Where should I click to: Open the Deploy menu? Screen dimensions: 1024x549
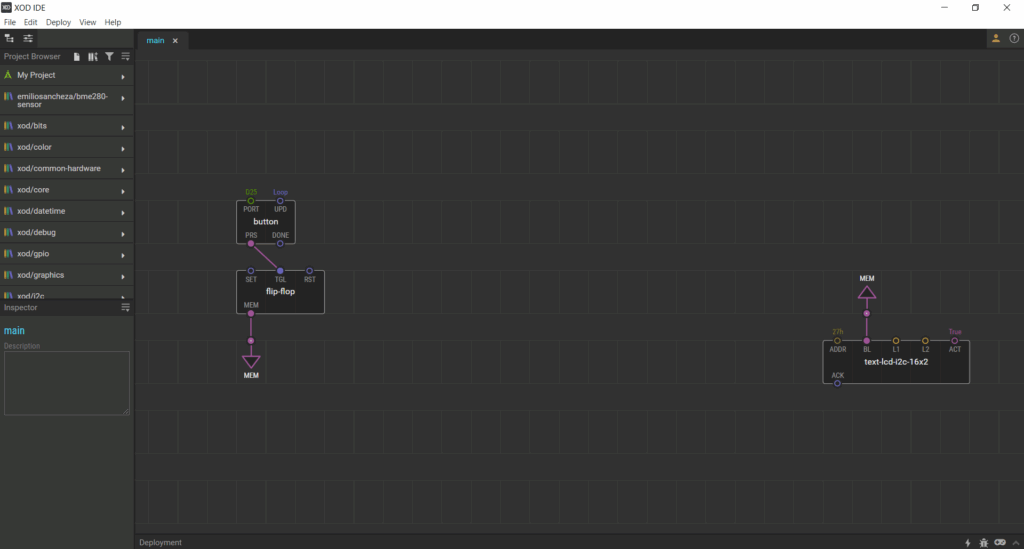point(58,22)
